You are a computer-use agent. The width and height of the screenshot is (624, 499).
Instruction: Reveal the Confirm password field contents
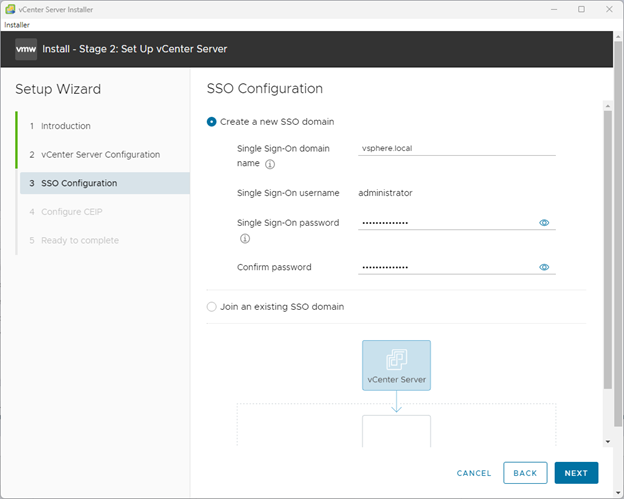[x=544, y=267]
